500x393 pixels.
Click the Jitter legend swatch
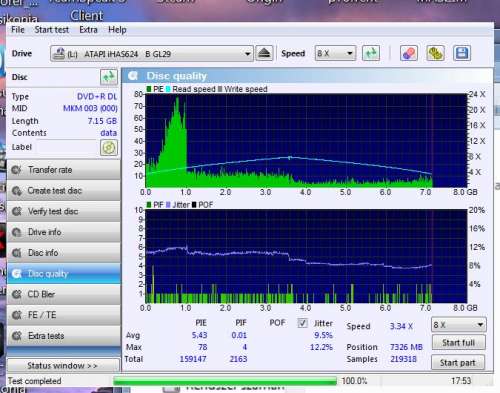point(168,205)
